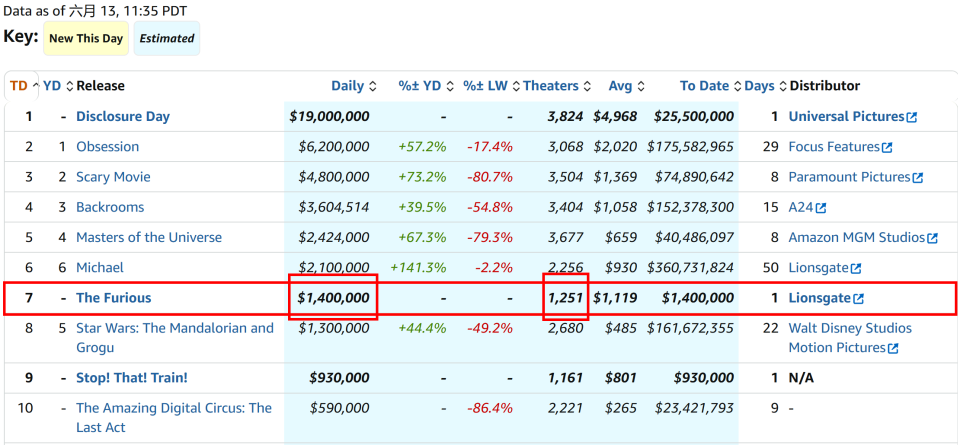Click the Estimated key swatch
Screen dimensions: 960x445
point(167,39)
